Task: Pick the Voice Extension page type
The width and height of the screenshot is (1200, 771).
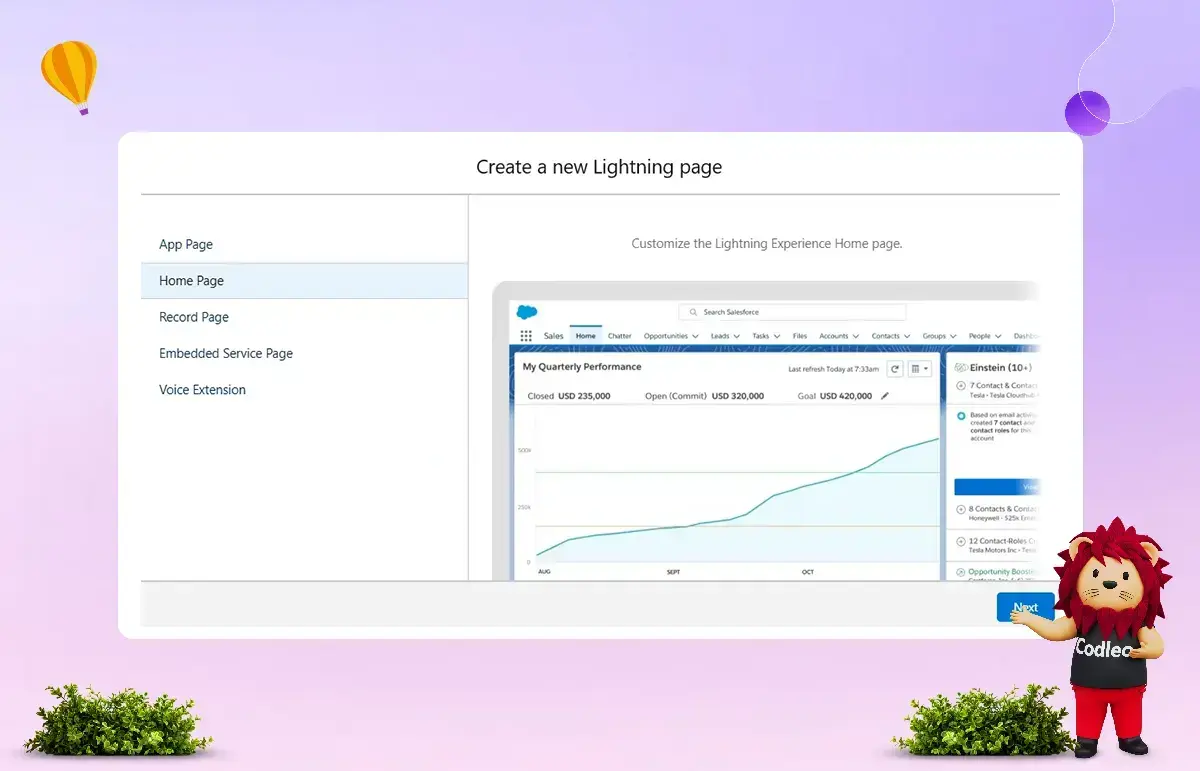Action: coord(202,390)
